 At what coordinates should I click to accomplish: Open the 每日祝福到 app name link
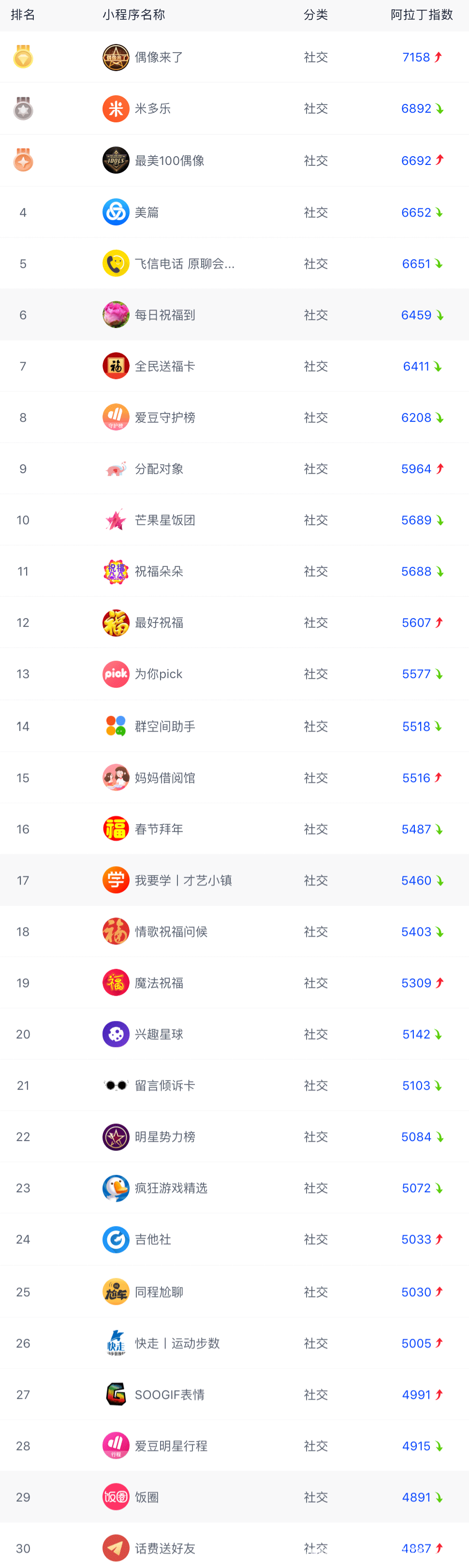(x=165, y=315)
